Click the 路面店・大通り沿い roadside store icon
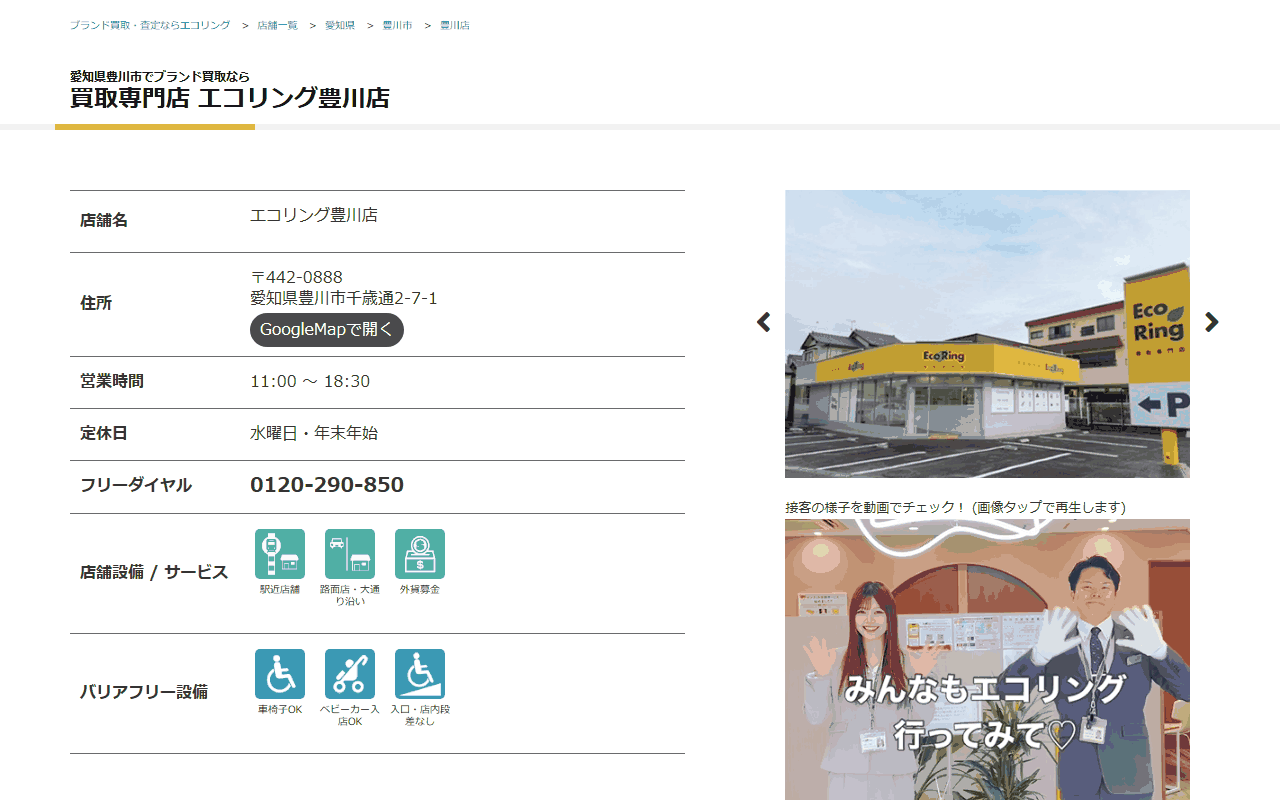The height and width of the screenshot is (800, 1280). [350, 554]
